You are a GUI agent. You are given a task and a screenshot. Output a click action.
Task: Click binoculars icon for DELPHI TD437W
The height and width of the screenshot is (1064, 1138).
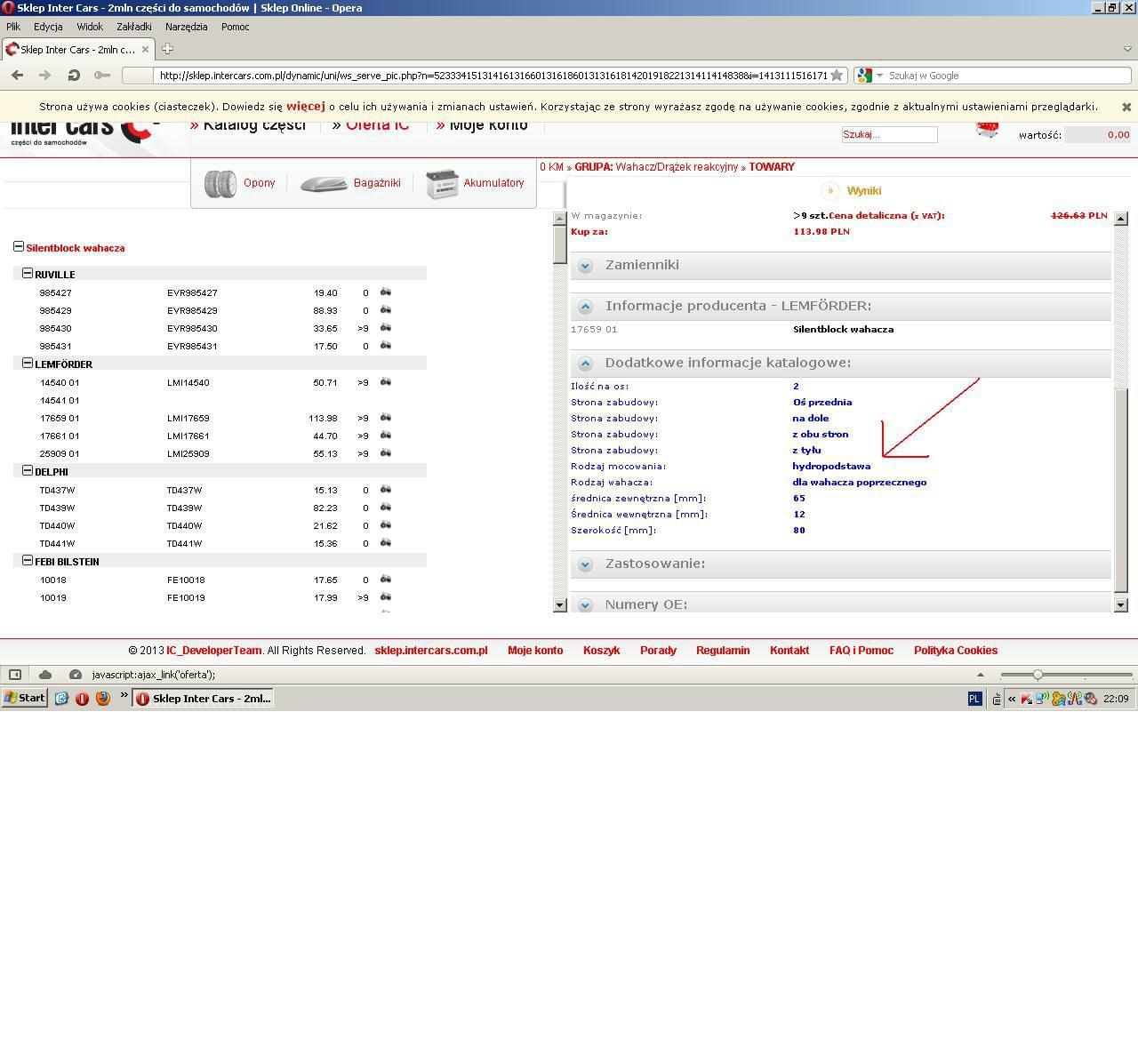coord(386,490)
